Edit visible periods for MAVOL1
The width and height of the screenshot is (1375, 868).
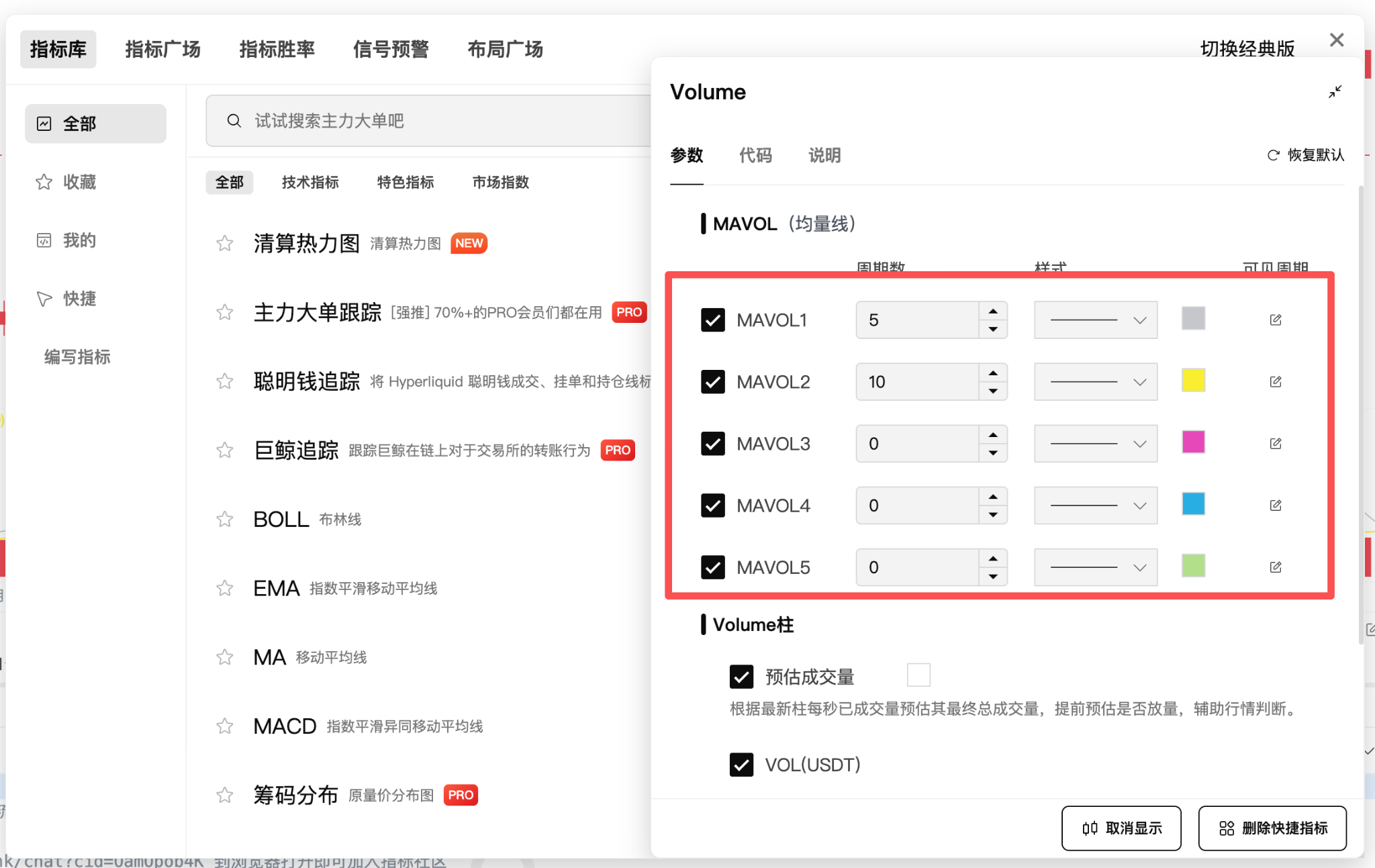tap(1276, 320)
